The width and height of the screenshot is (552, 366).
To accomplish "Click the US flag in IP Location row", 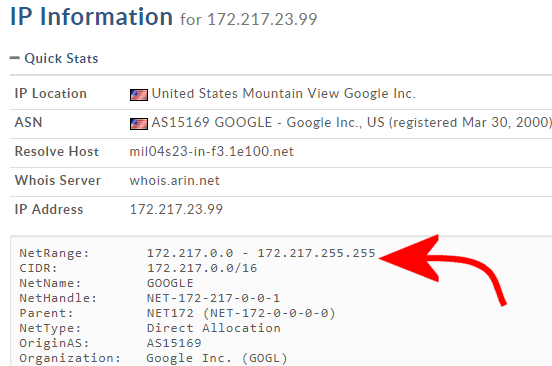I will point(139,95).
